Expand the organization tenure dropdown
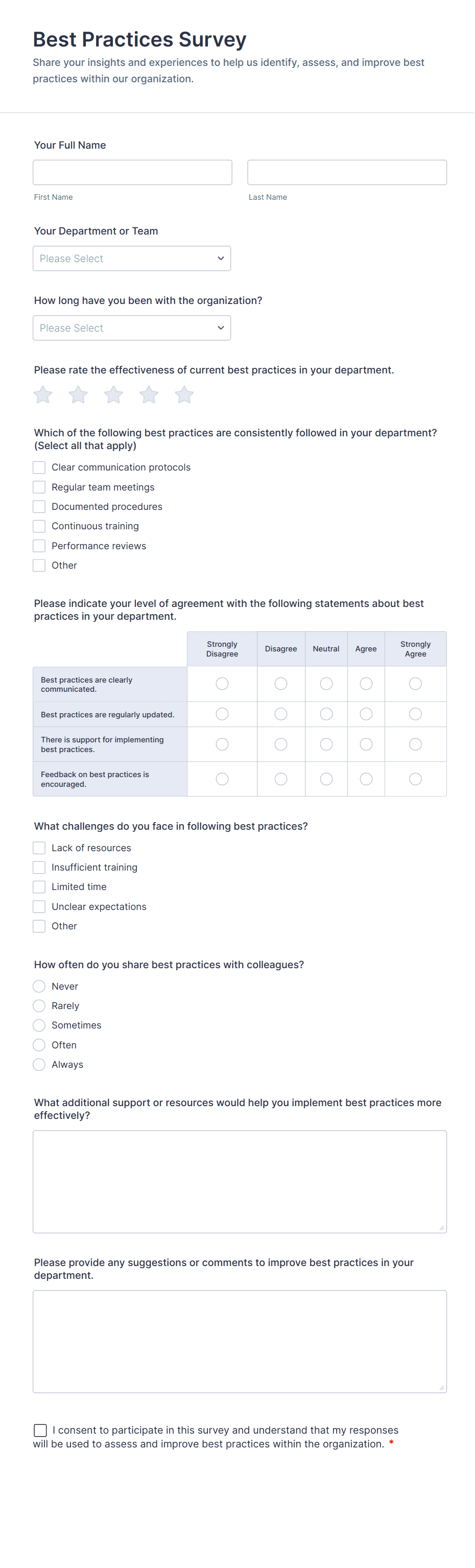This screenshot has width=475, height=1568. point(131,328)
